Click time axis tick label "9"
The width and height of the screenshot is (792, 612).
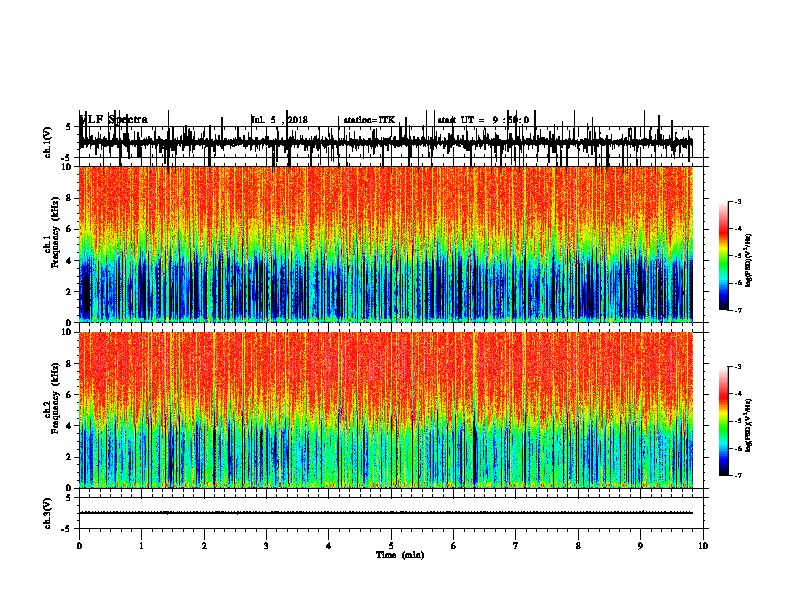pos(640,546)
